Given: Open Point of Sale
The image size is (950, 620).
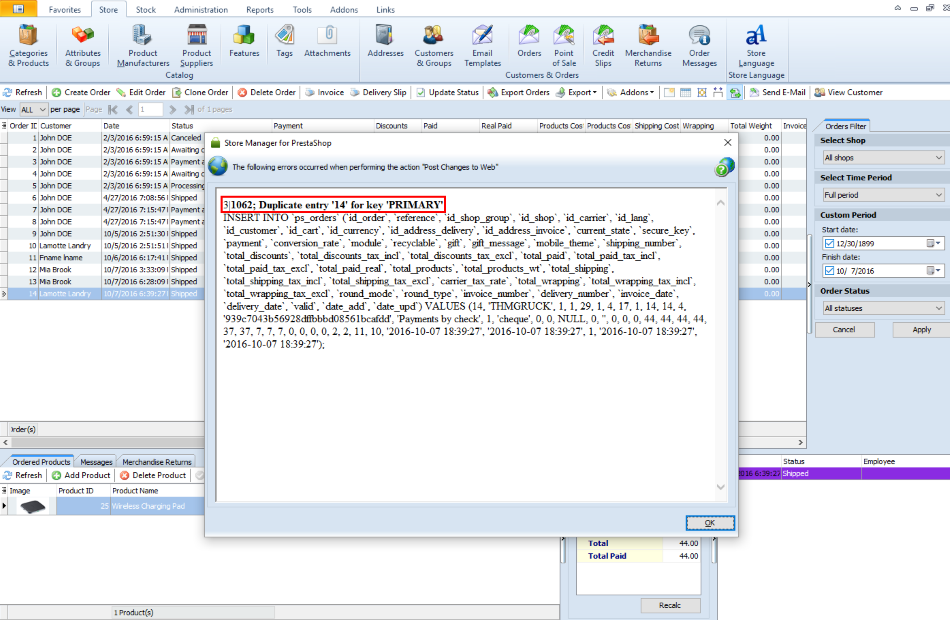Looking at the screenshot, I should tap(564, 45).
